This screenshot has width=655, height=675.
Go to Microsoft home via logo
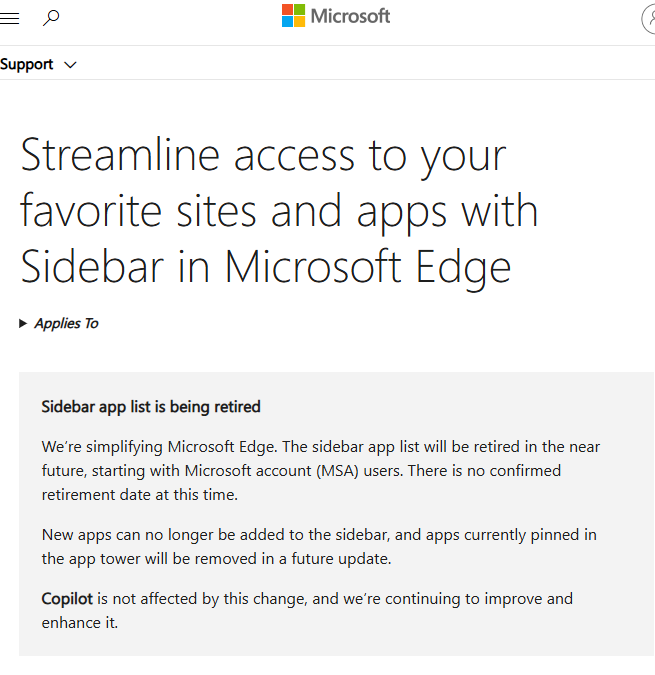point(336,16)
